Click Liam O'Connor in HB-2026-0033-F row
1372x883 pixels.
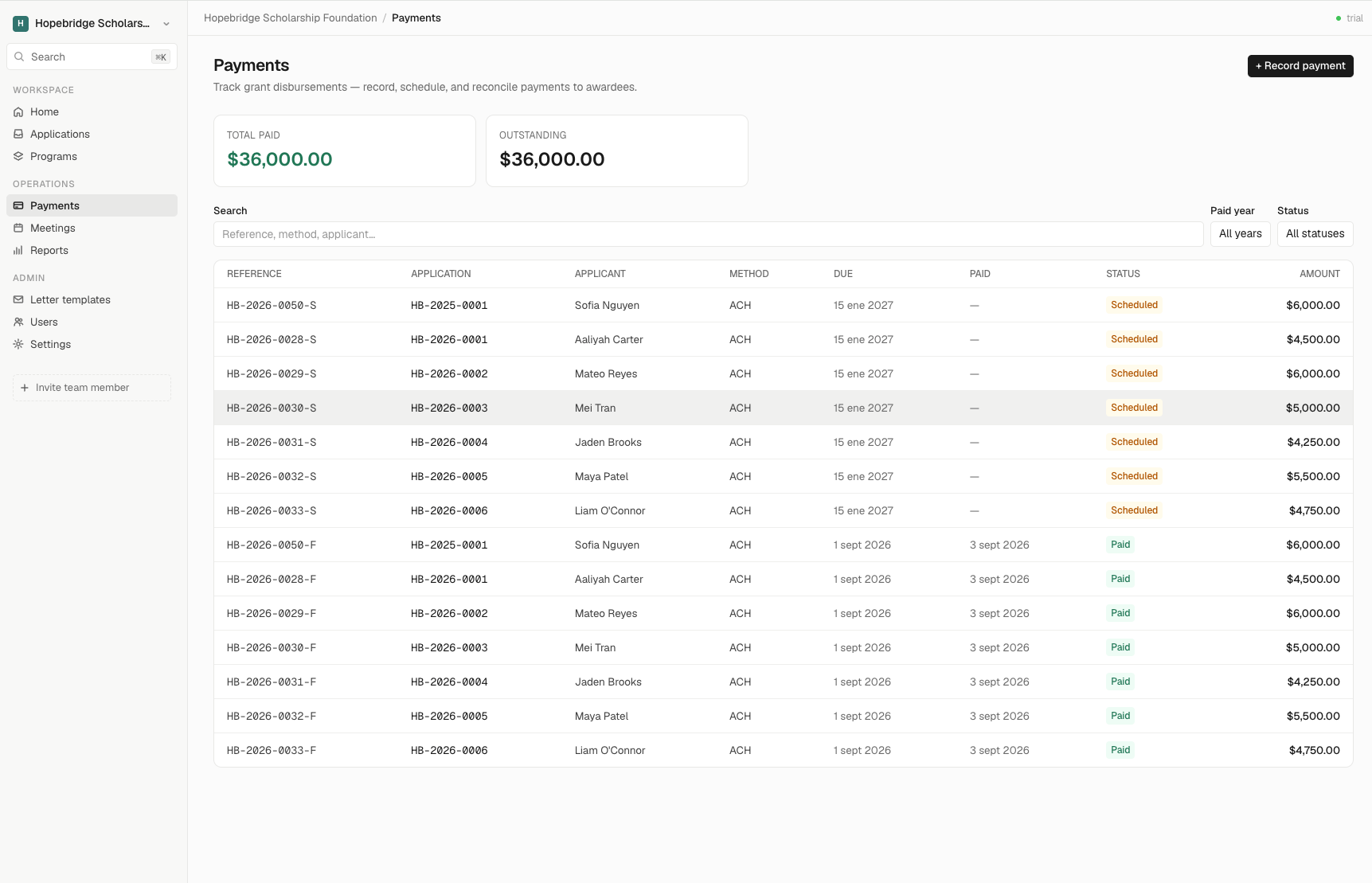click(x=610, y=751)
